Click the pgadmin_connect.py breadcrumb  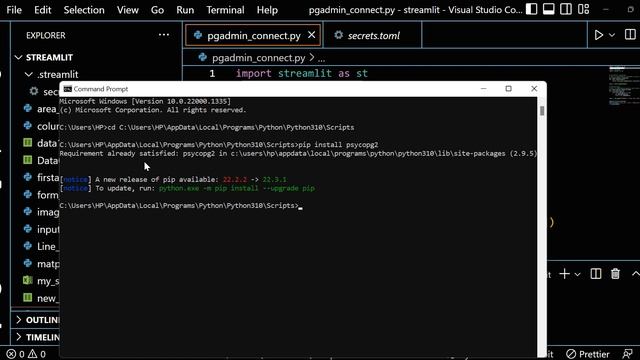[258, 58]
